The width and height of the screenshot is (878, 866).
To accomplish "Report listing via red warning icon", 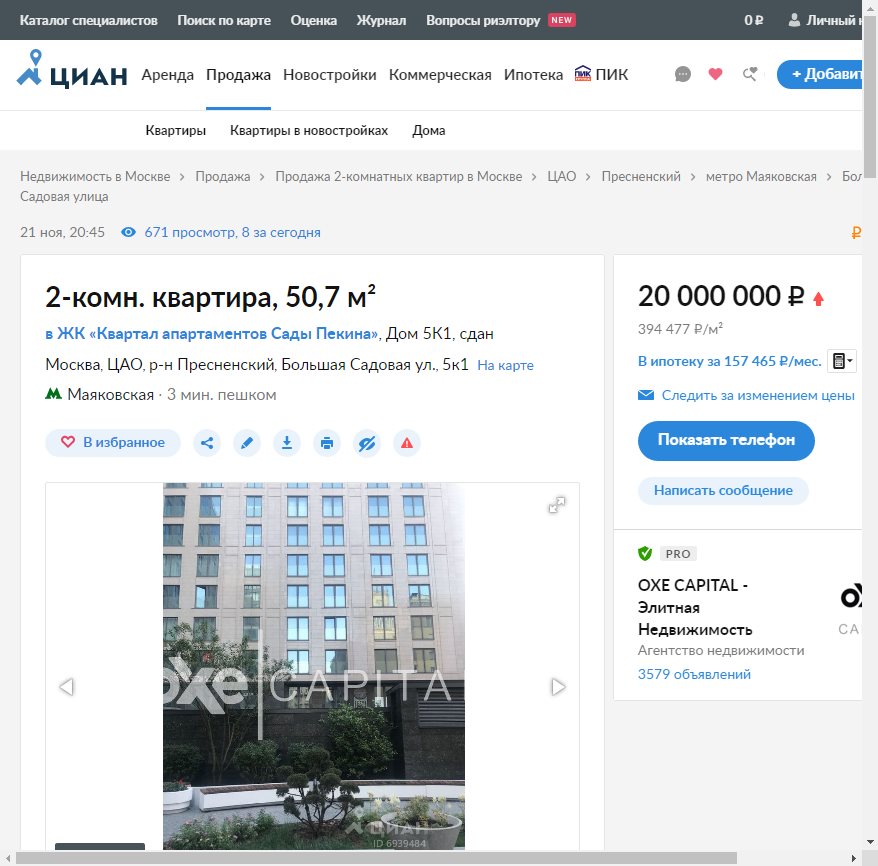I will [x=407, y=443].
